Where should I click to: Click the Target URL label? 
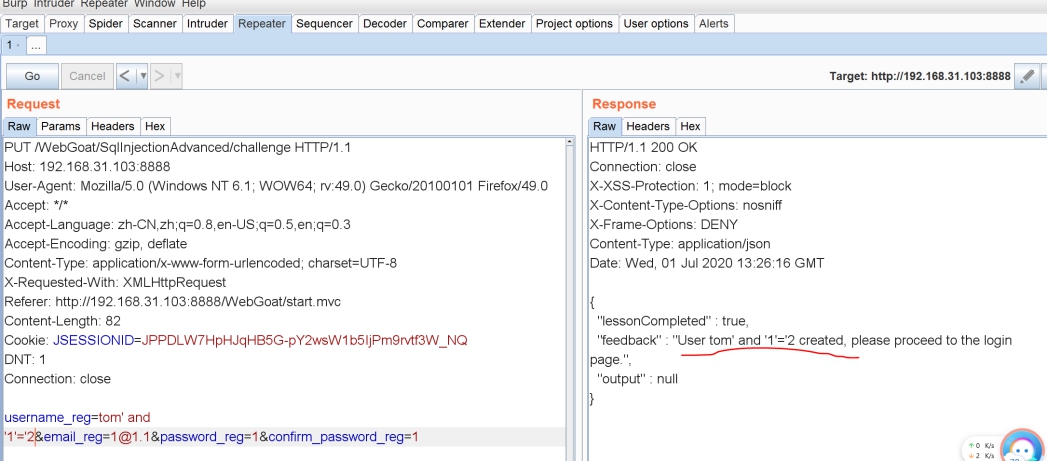[920, 76]
